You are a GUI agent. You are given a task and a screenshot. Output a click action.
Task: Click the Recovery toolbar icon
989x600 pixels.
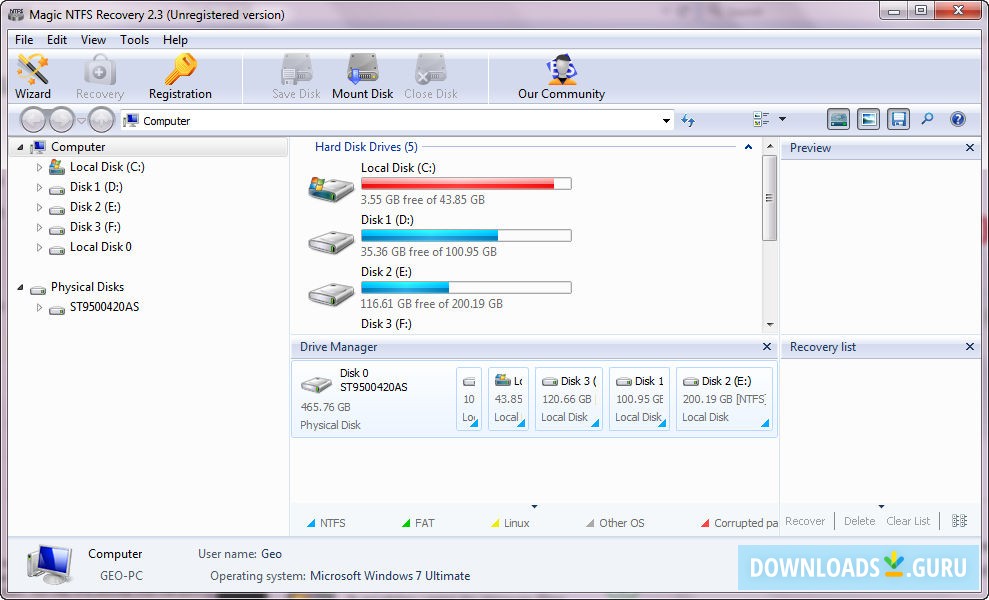100,77
